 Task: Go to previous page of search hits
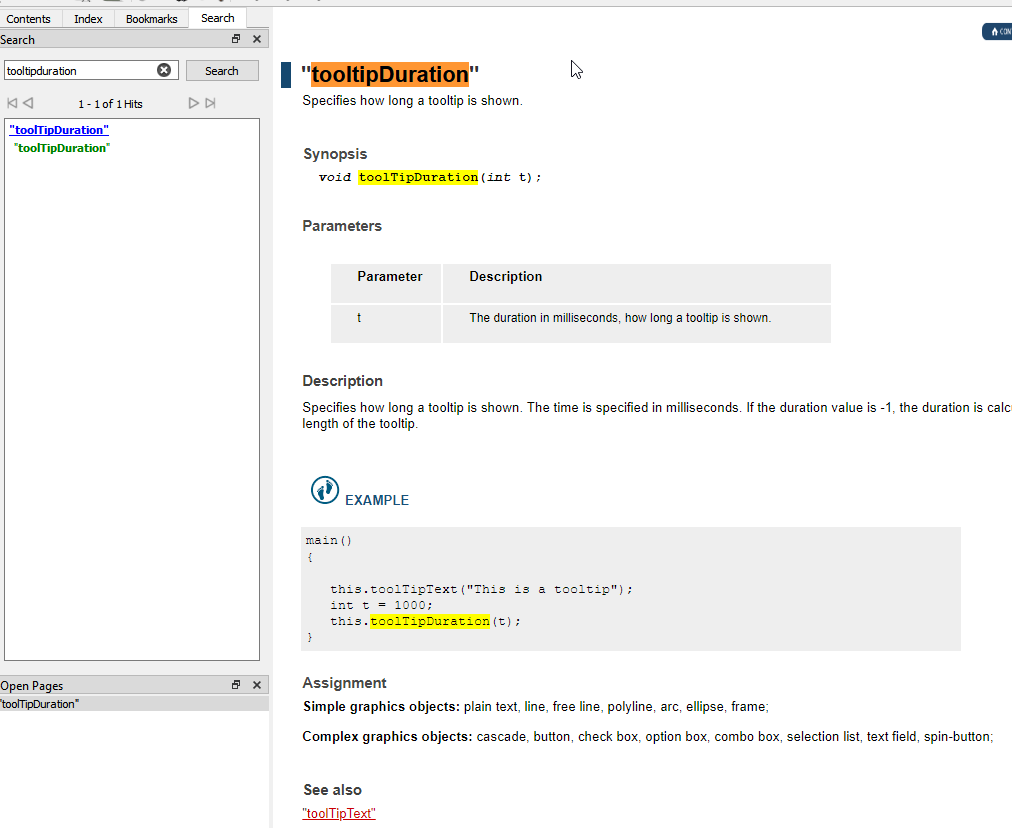click(x=28, y=103)
